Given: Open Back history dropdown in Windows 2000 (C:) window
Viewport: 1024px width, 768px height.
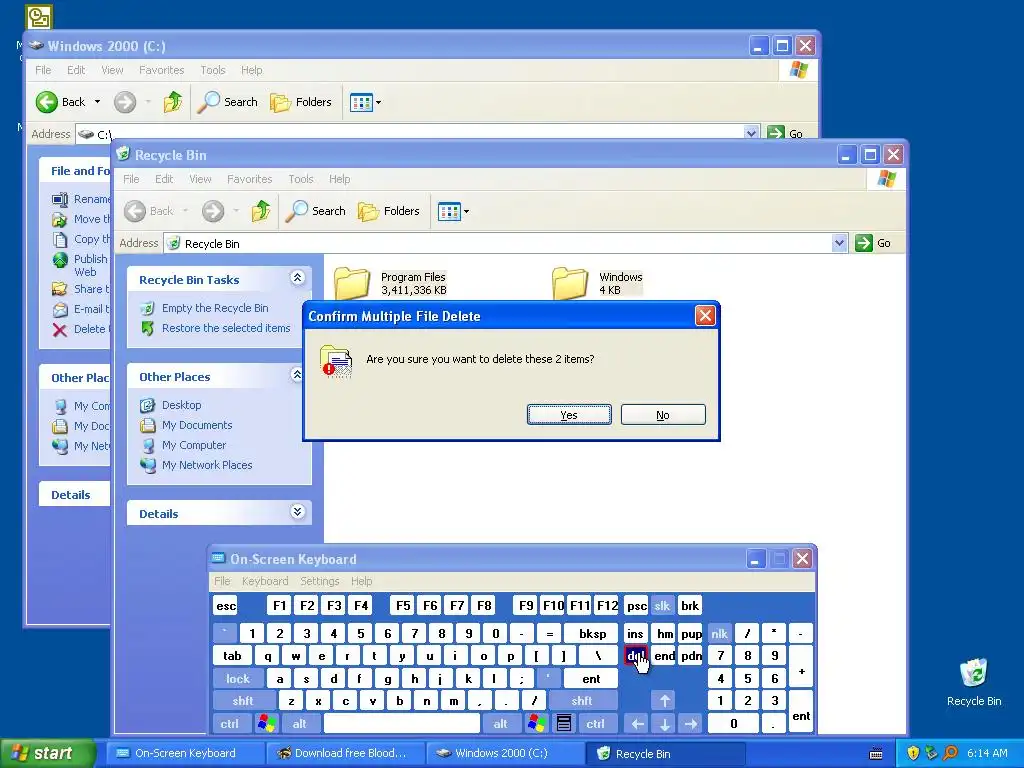Looking at the screenshot, I should [97, 102].
